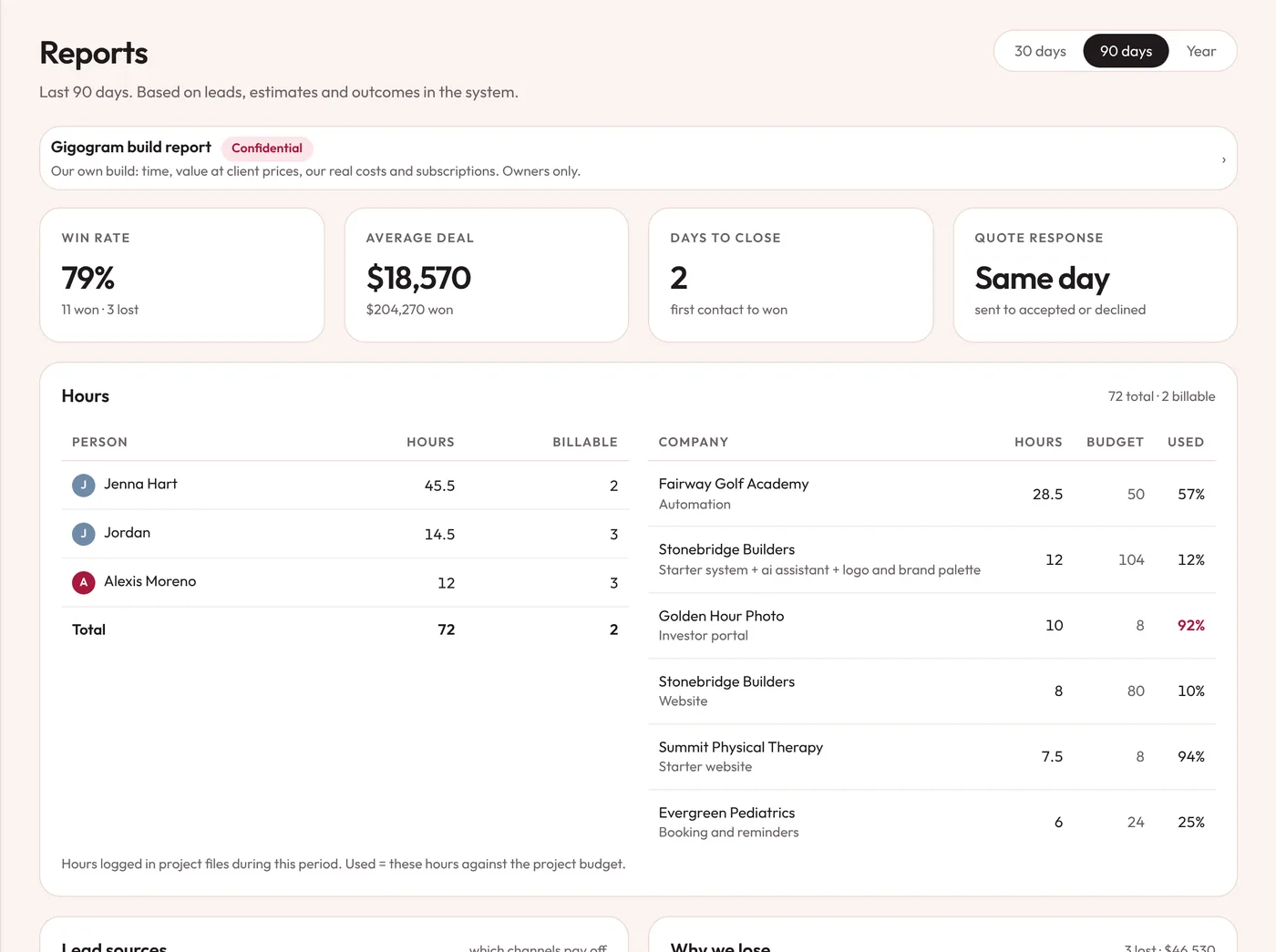
Task: Click the Confidential badge
Action: pos(267,148)
